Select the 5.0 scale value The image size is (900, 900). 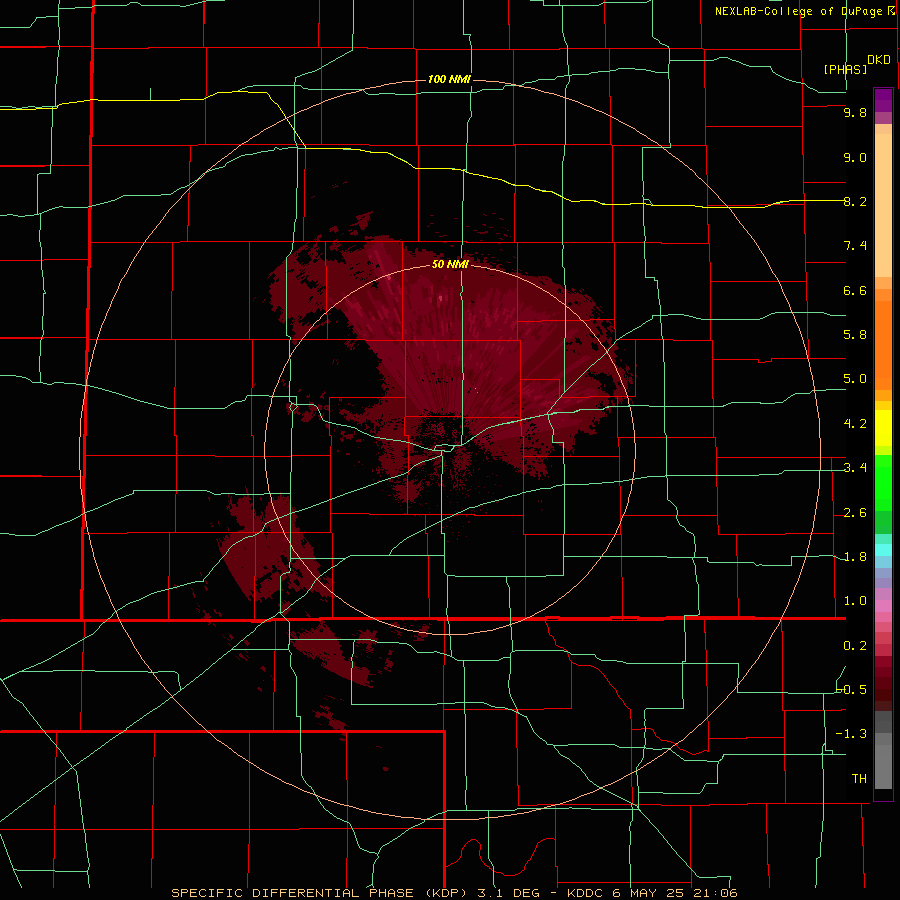coord(855,379)
